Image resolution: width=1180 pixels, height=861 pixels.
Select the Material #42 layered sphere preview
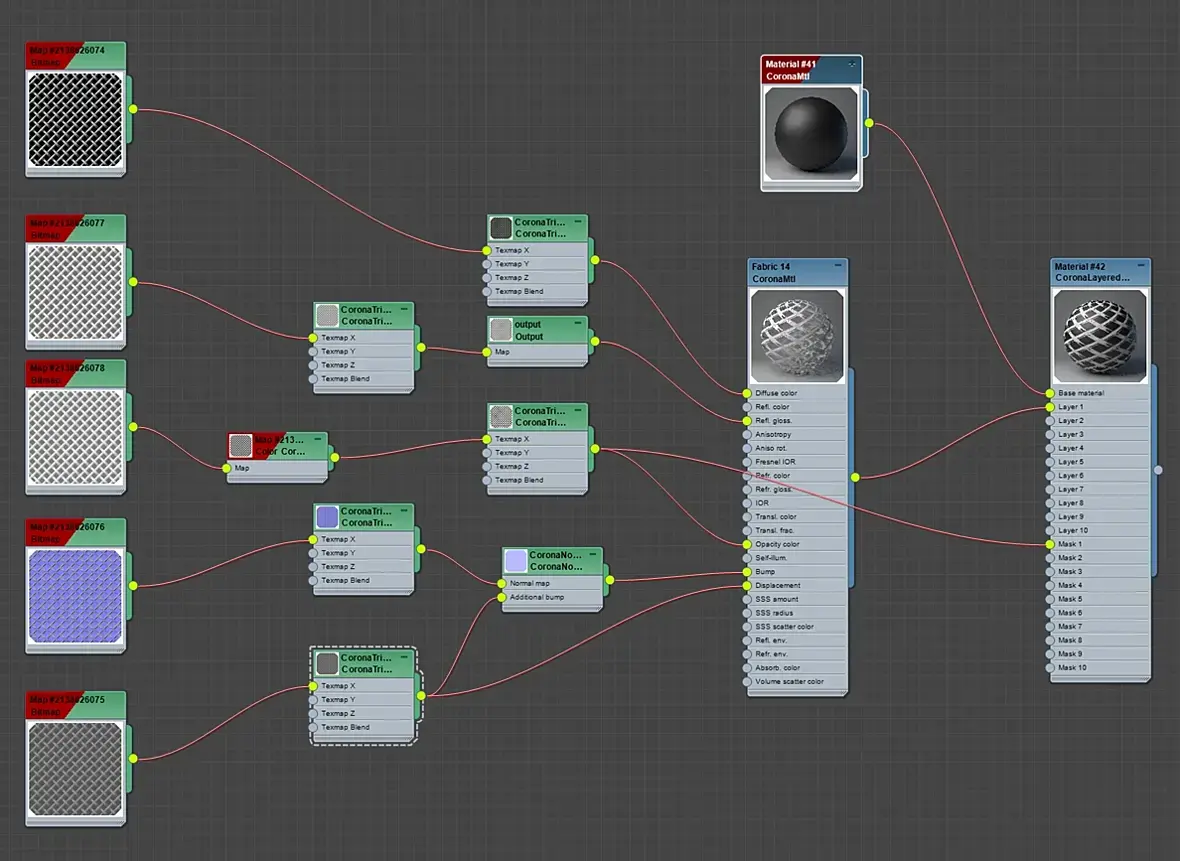[1099, 336]
